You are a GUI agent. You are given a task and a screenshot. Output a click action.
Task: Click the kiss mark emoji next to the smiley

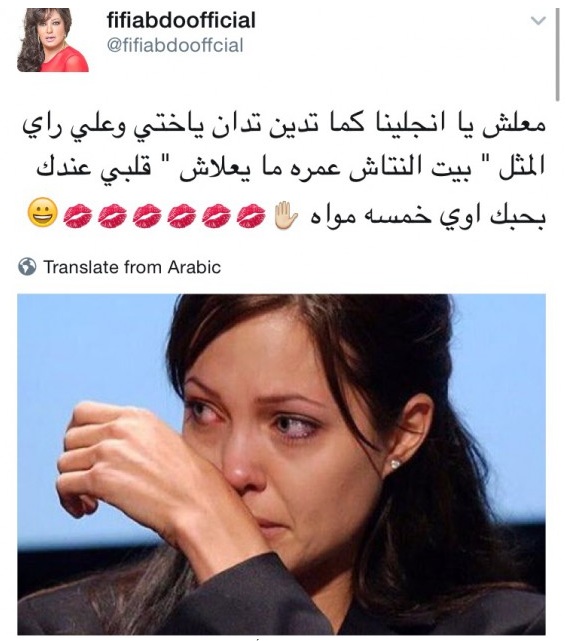[x=78, y=215]
